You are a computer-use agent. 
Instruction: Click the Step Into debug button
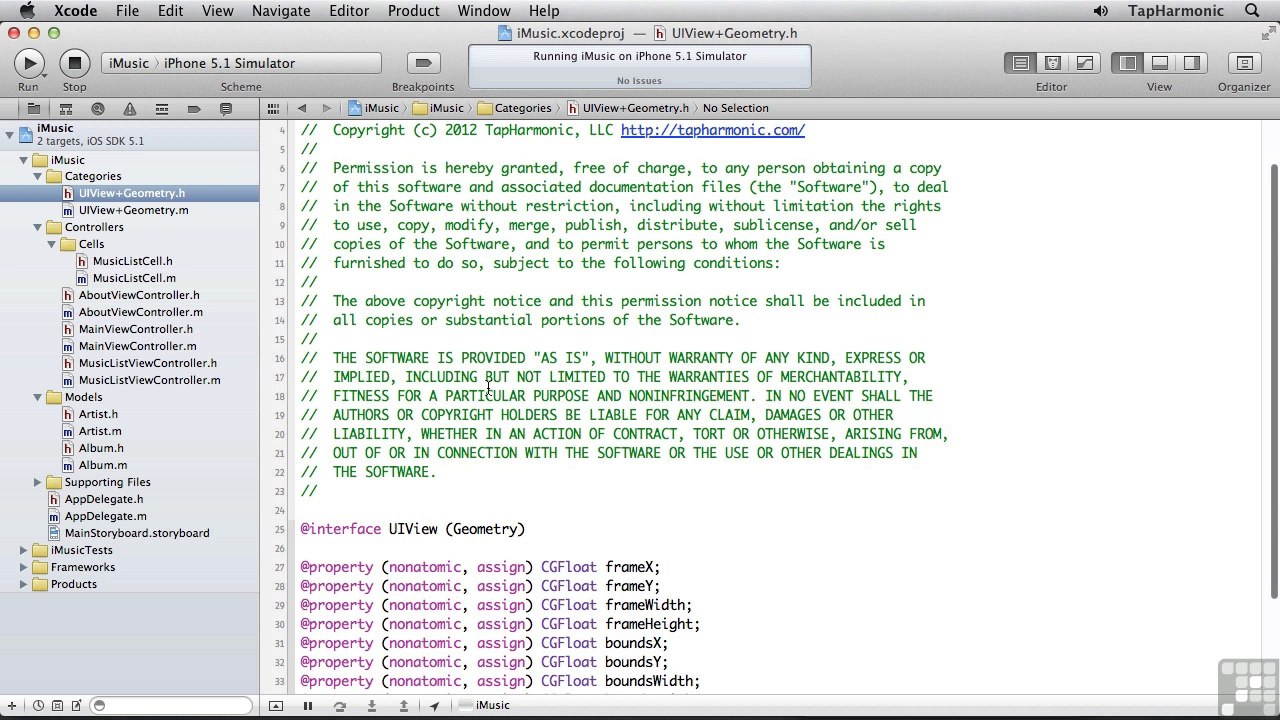[x=372, y=705]
